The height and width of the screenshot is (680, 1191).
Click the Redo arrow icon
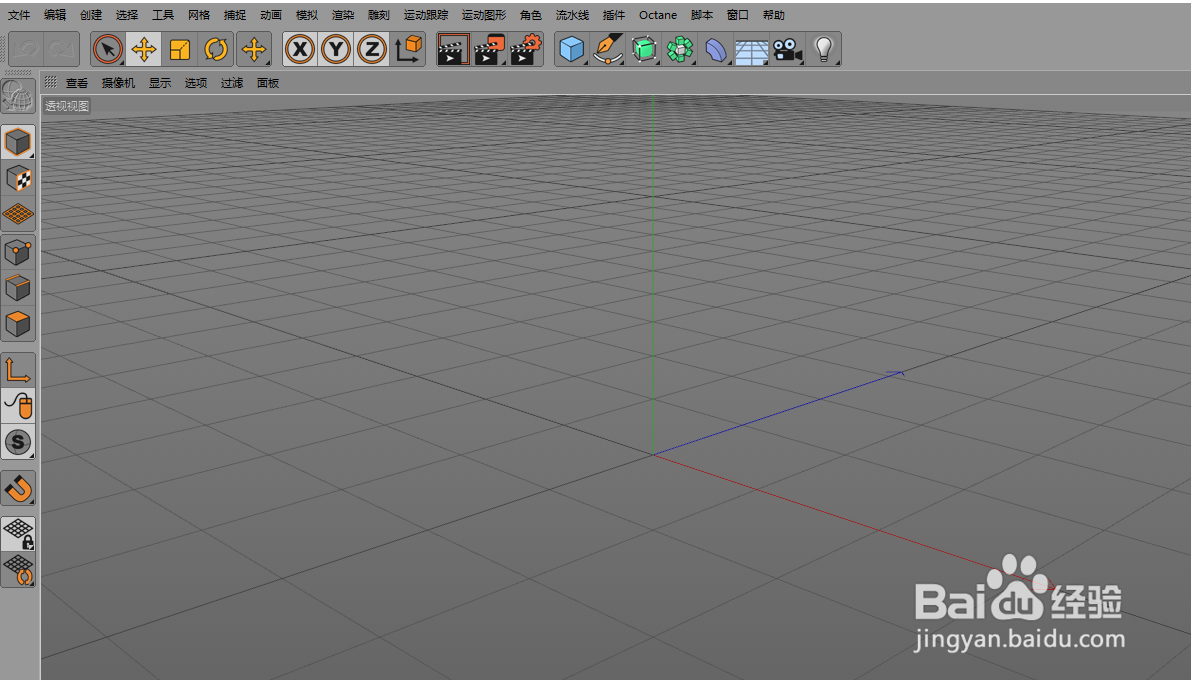click(61, 50)
